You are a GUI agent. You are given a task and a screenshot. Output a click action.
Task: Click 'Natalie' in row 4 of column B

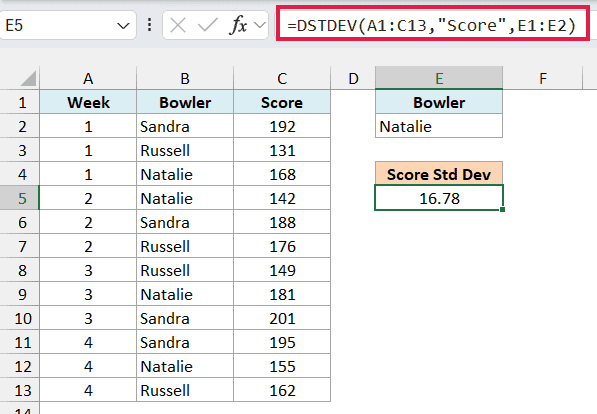[185, 174]
